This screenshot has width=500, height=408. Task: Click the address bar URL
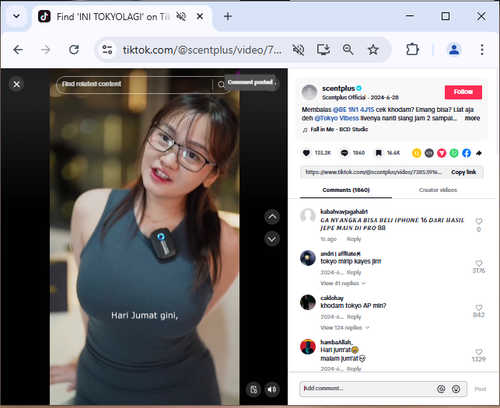coord(202,50)
